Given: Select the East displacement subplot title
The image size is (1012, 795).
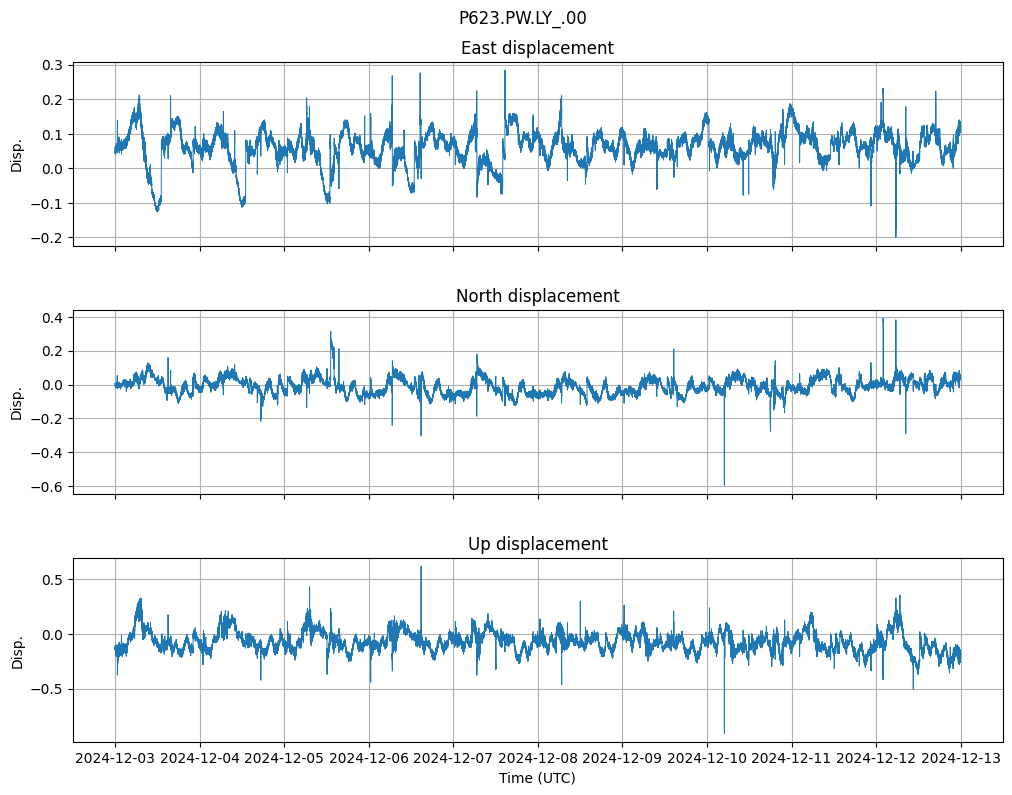Looking at the screenshot, I should [537, 48].
